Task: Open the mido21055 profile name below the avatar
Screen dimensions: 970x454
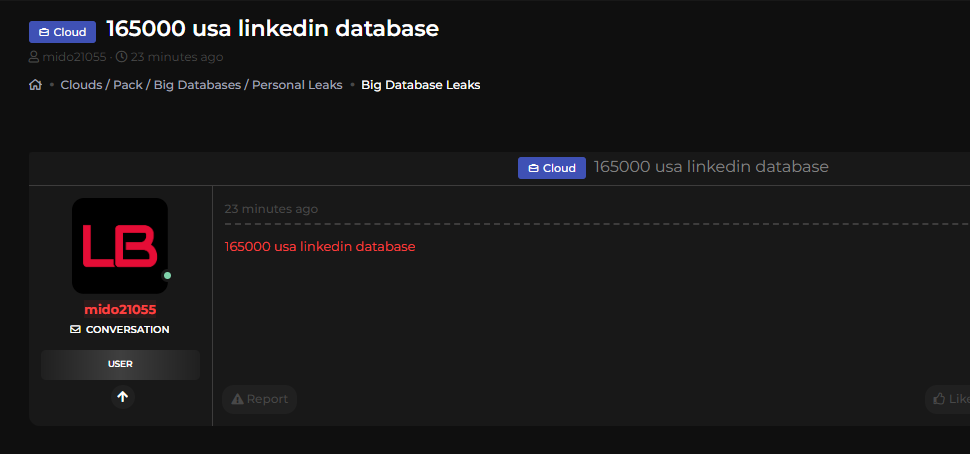Action: 120,309
